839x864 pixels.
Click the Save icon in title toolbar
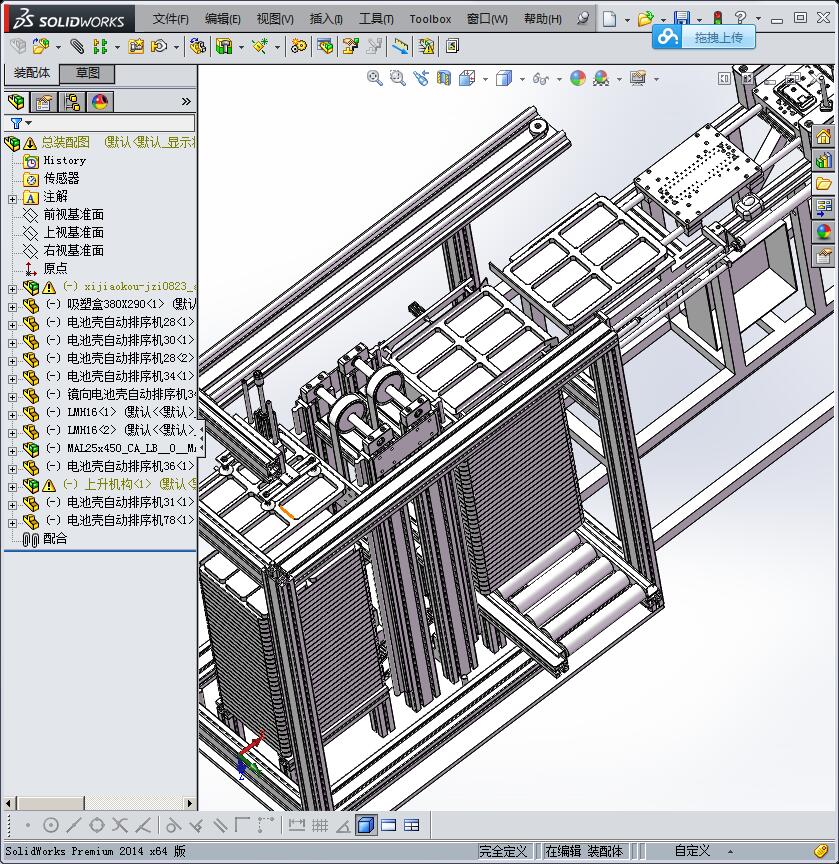[x=681, y=18]
